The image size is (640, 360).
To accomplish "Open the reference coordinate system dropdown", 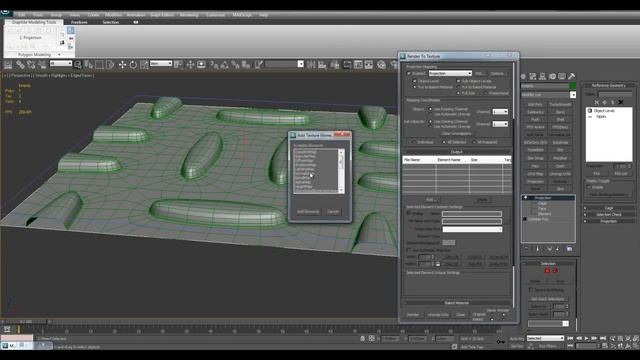I will 161,64.
